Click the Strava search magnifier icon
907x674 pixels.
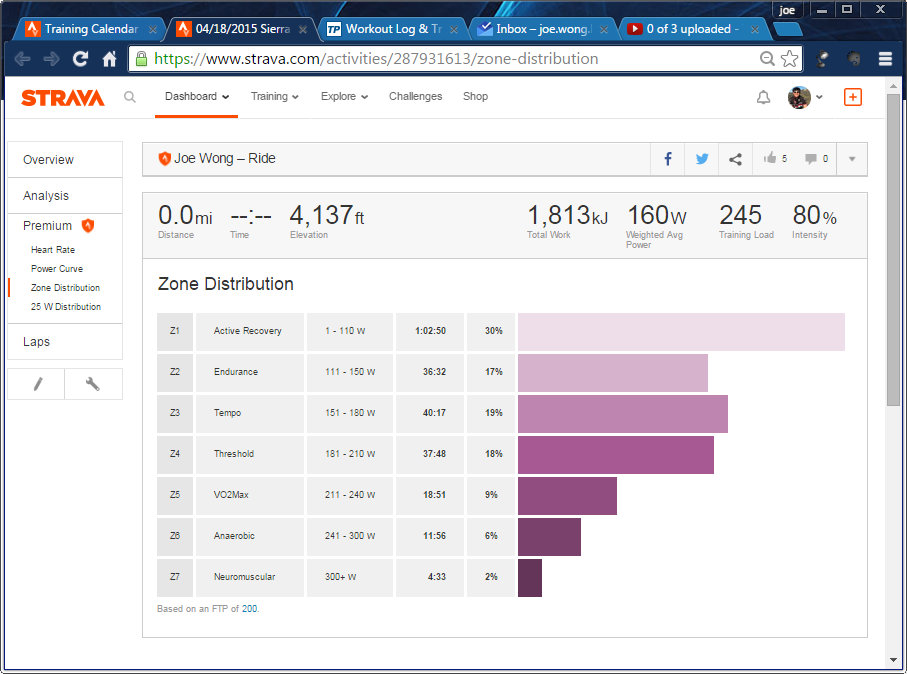click(x=130, y=97)
